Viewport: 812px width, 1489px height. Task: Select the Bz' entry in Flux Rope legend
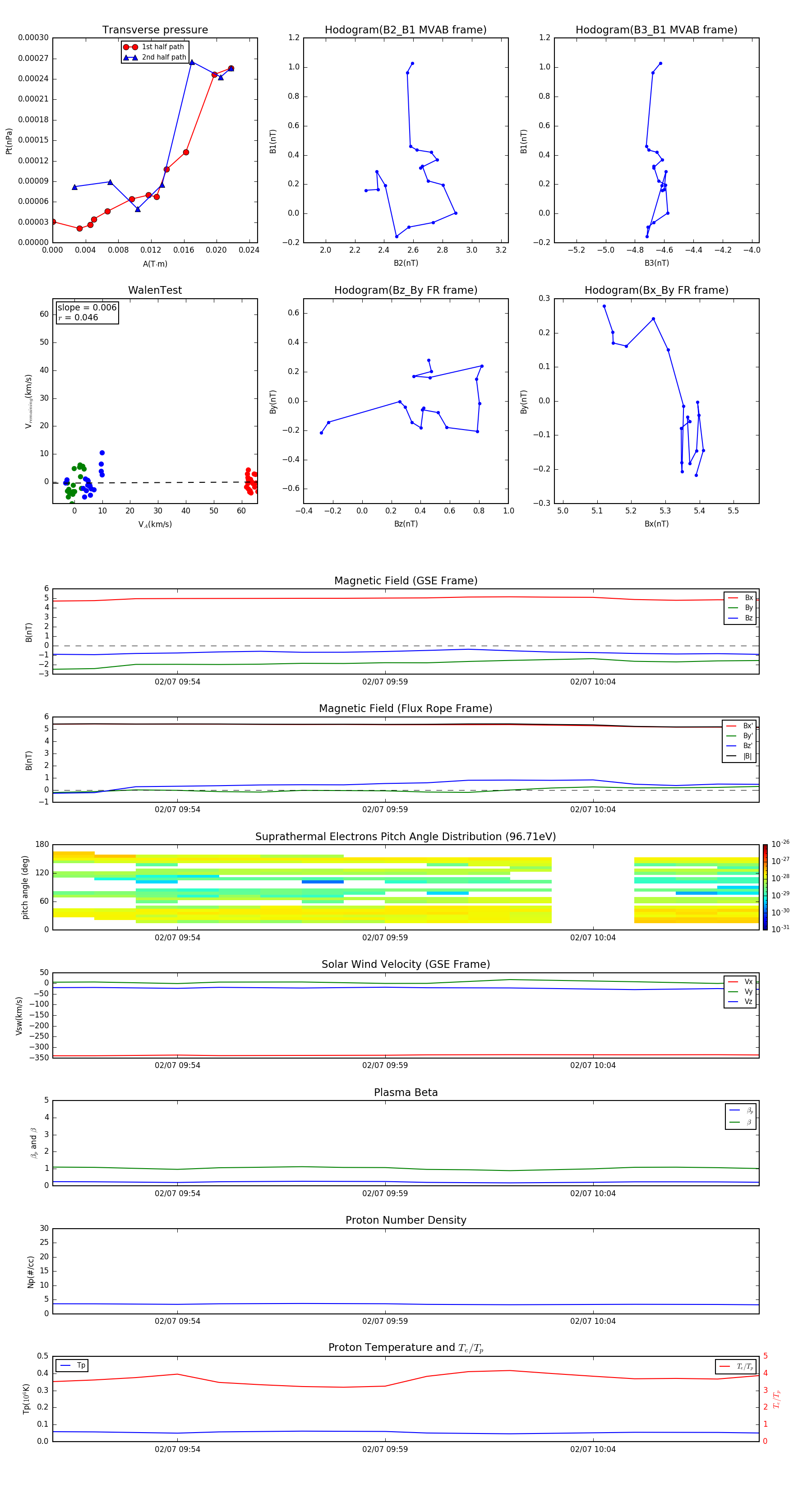tap(740, 746)
